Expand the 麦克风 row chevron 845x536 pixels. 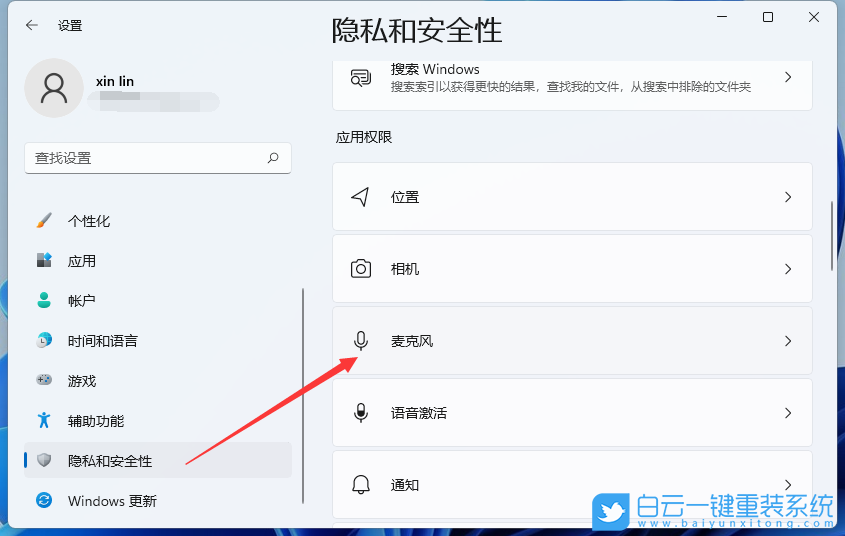pyautogui.click(x=788, y=340)
